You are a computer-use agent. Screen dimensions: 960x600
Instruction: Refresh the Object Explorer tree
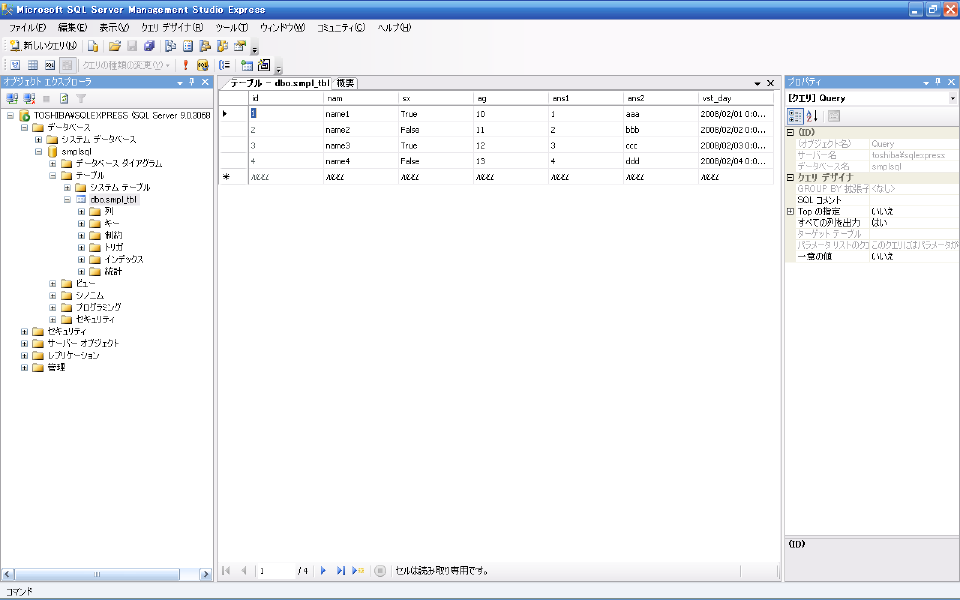click(64, 99)
